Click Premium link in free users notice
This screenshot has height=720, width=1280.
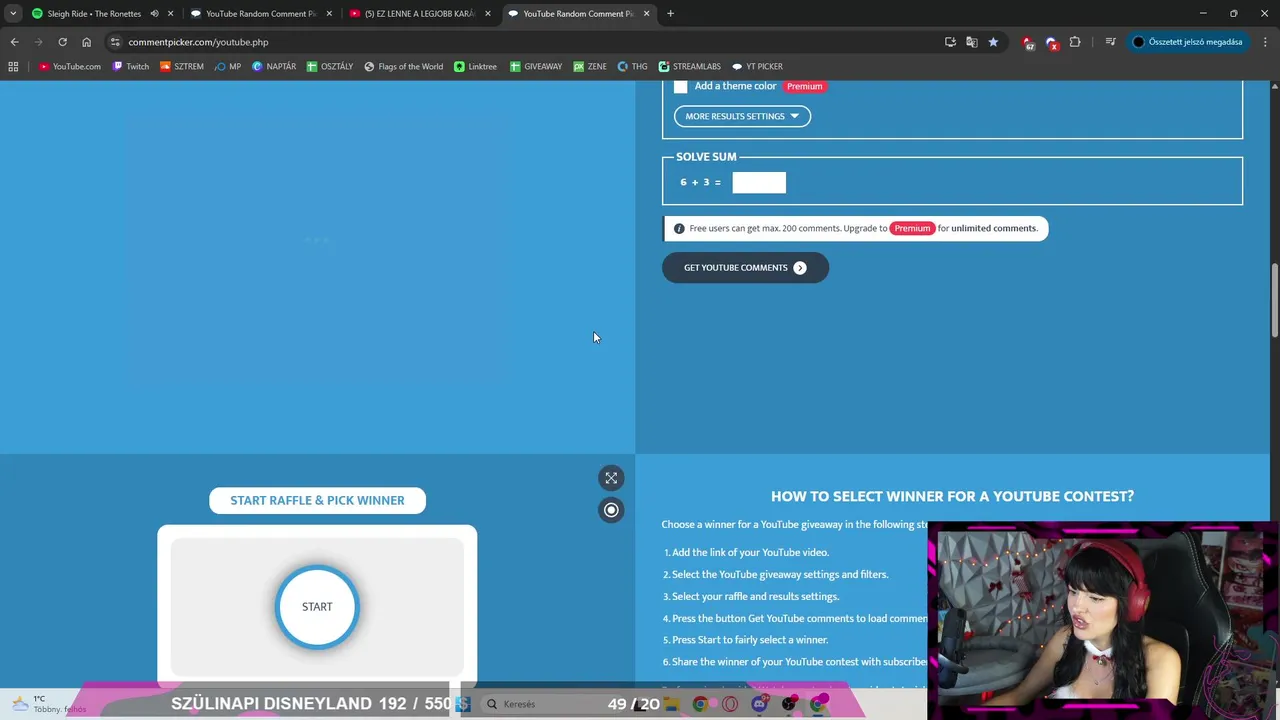pos(912,228)
